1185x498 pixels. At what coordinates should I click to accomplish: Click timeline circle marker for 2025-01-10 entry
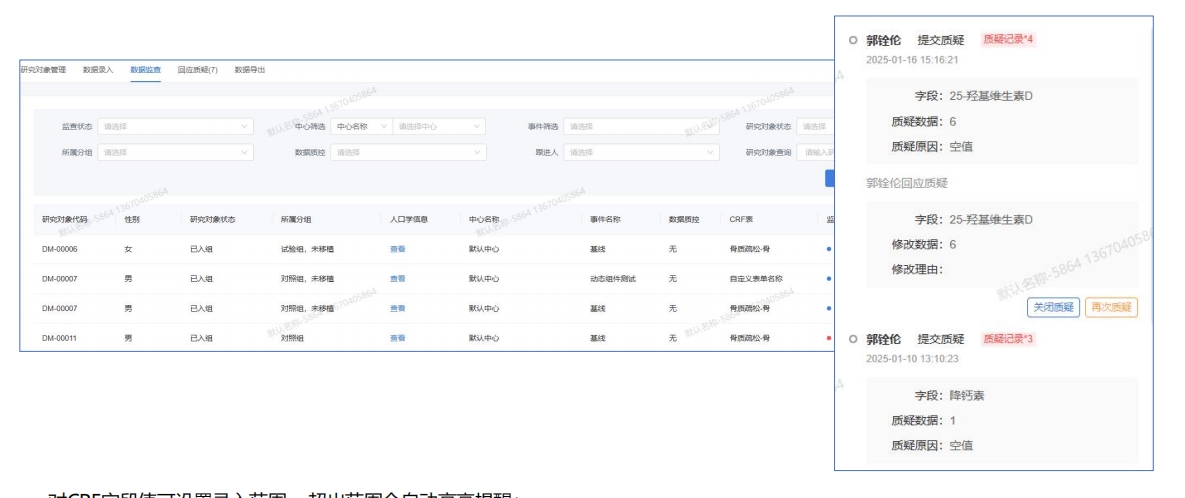[x=852, y=340]
